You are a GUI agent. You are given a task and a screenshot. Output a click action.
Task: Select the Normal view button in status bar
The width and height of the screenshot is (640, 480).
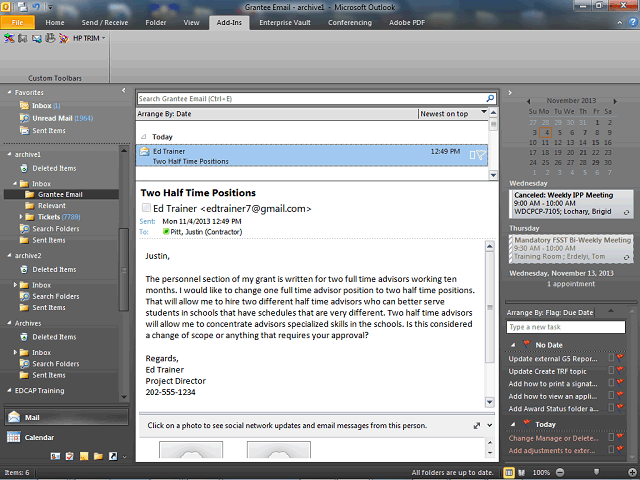[509, 473]
